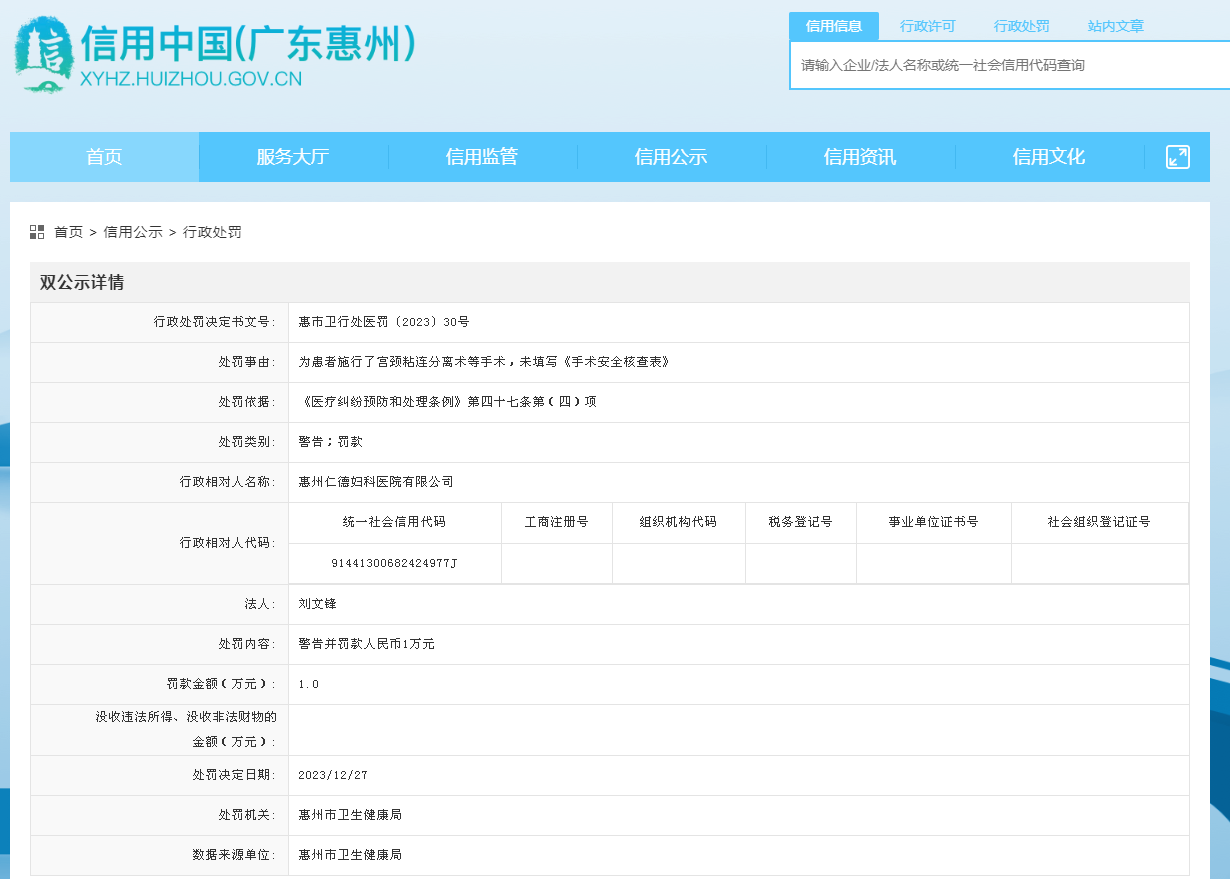Select the 行政许可 search tab
The image size is (1230, 879).
click(x=928, y=26)
